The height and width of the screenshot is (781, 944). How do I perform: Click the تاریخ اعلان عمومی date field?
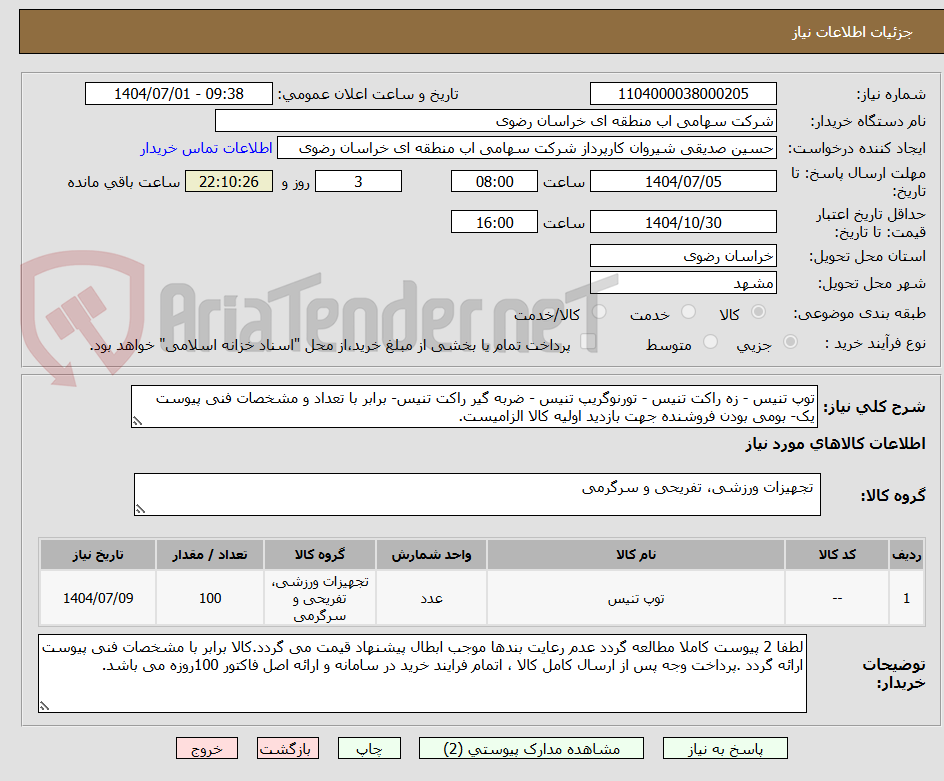(178, 93)
